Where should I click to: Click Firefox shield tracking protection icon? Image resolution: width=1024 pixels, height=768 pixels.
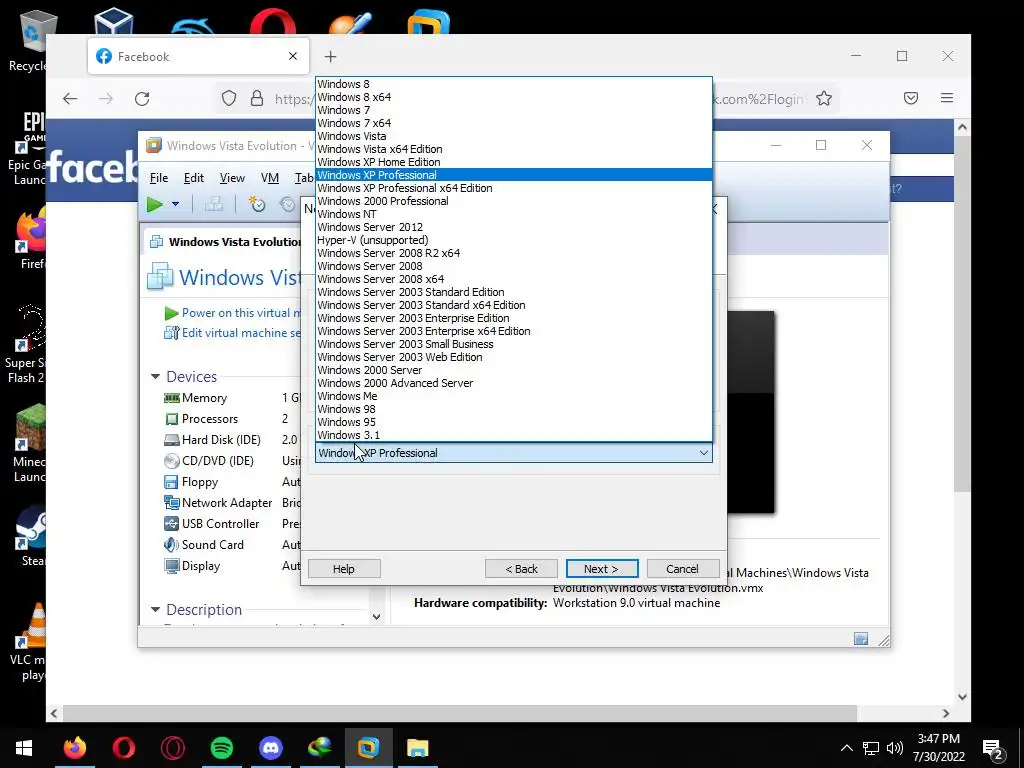[x=229, y=99]
